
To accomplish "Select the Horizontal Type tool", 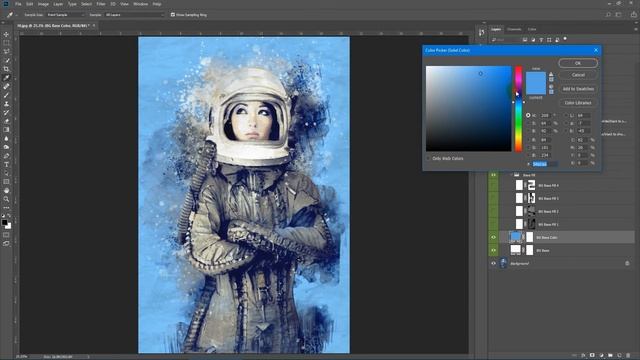I will point(6,164).
